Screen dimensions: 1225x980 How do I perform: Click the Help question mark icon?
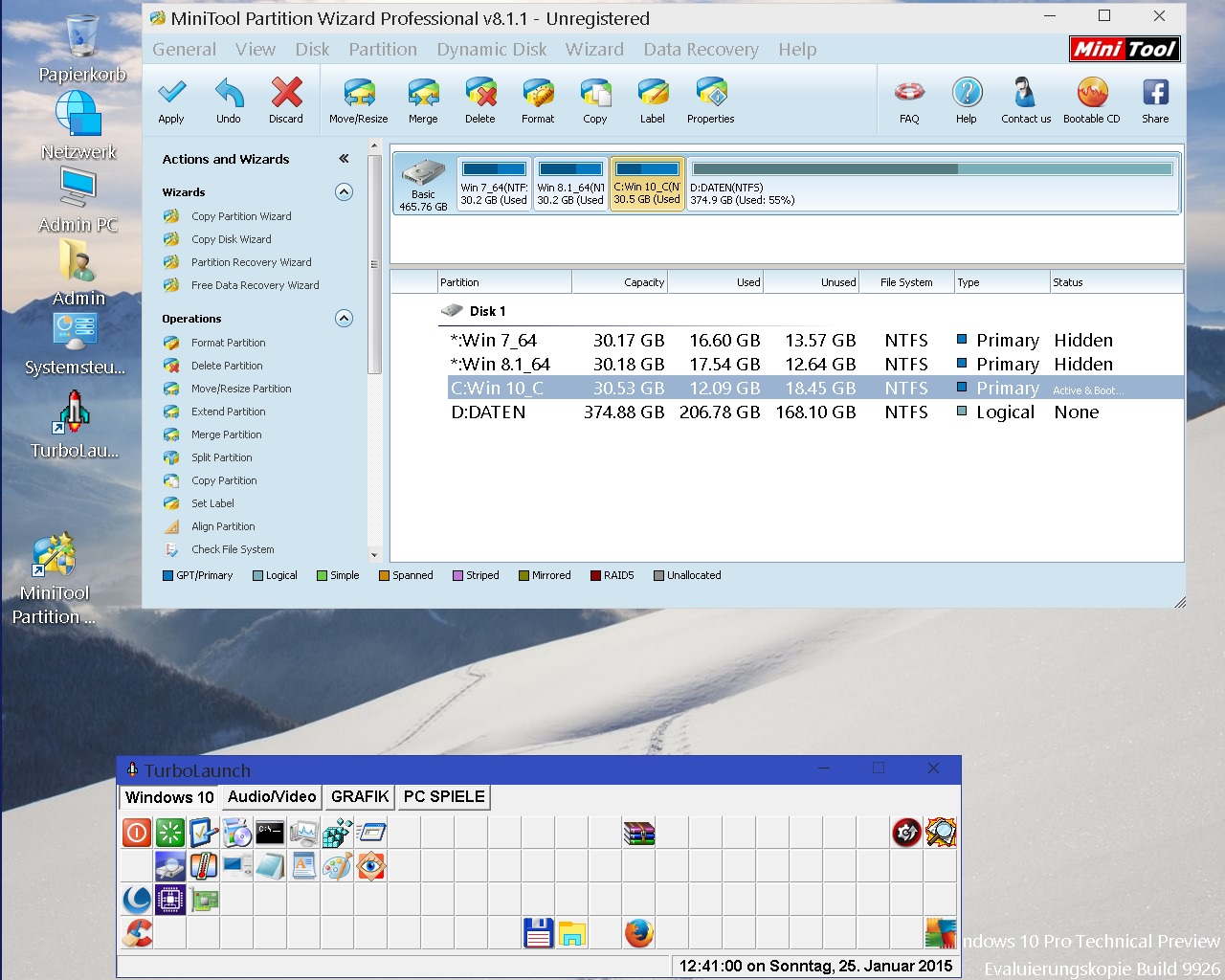(967, 93)
